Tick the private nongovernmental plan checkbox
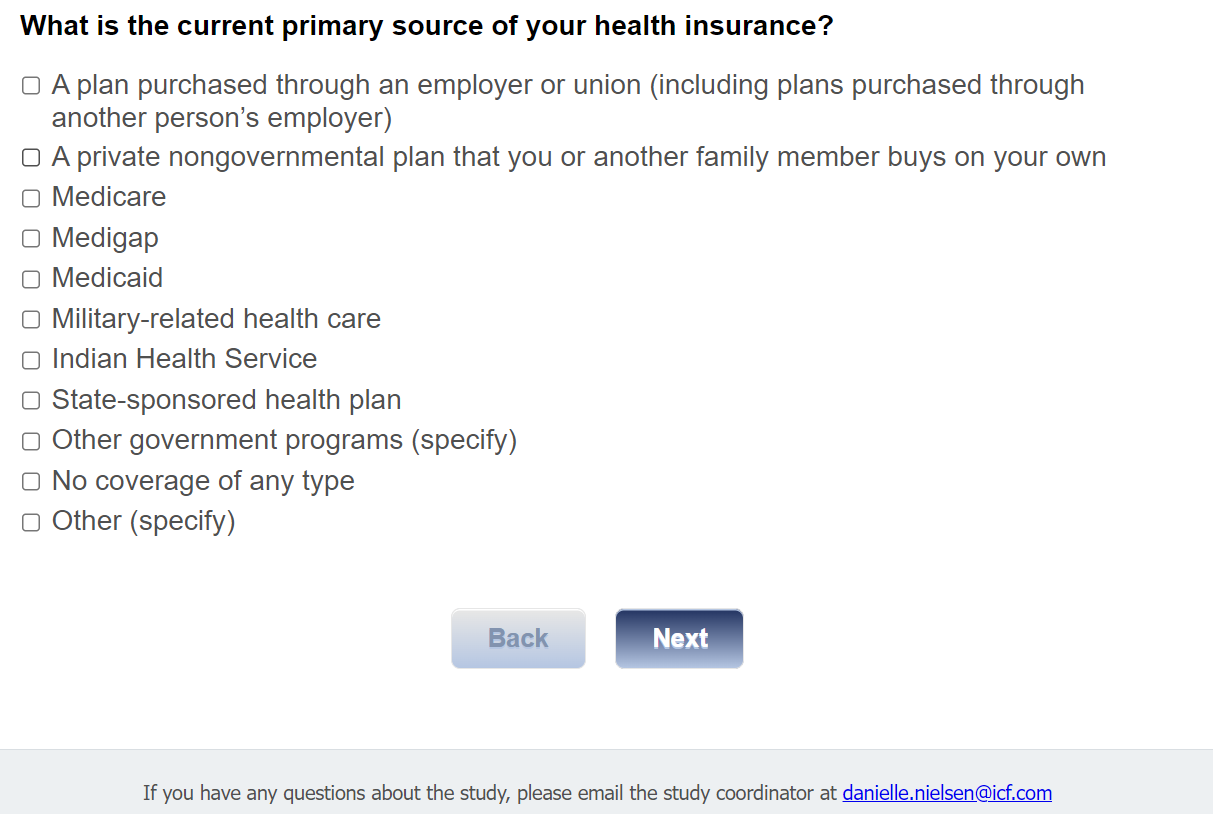This screenshot has width=1213, height=814. [31, 158]
